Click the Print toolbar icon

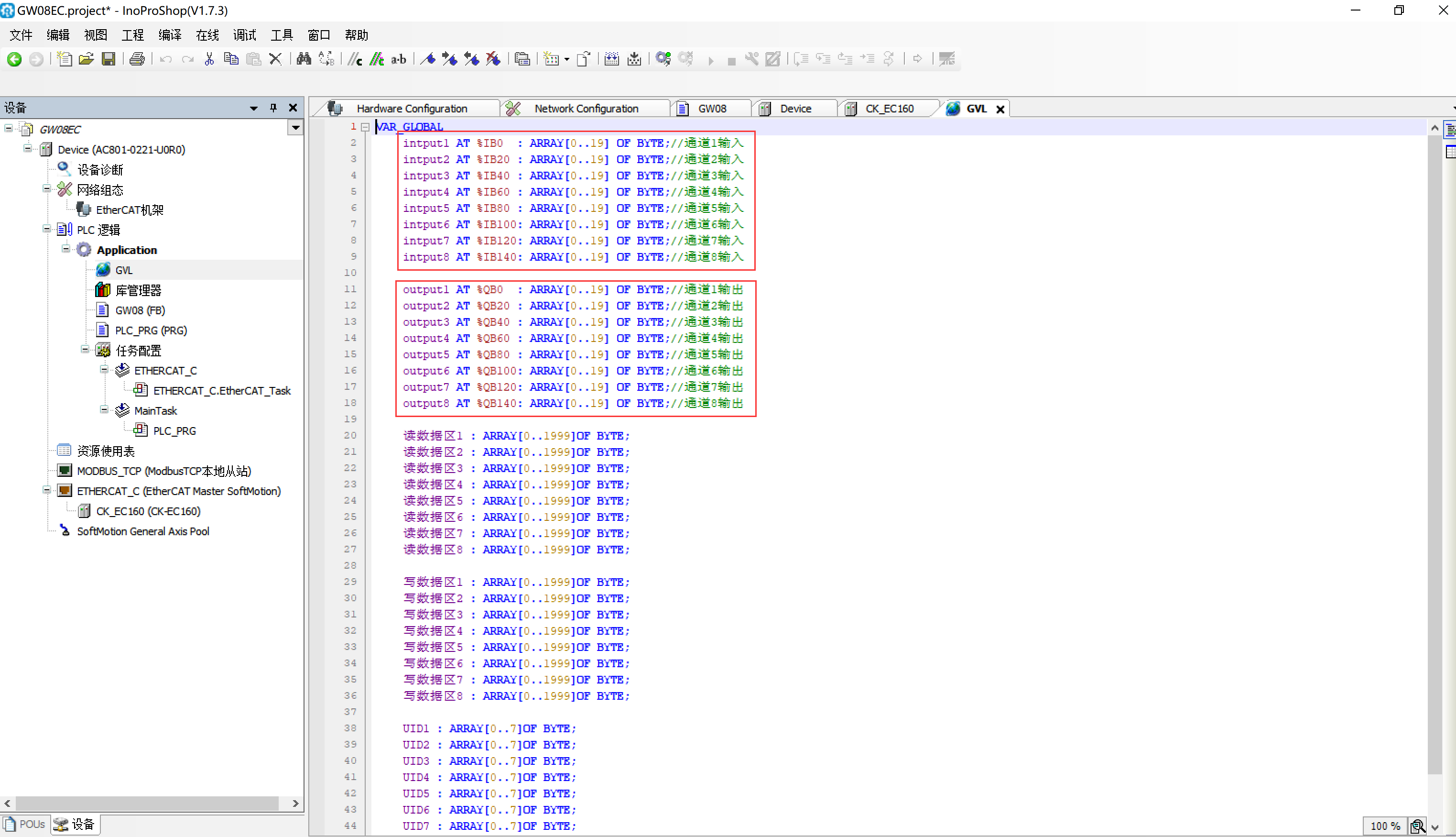tap(137, 59)
